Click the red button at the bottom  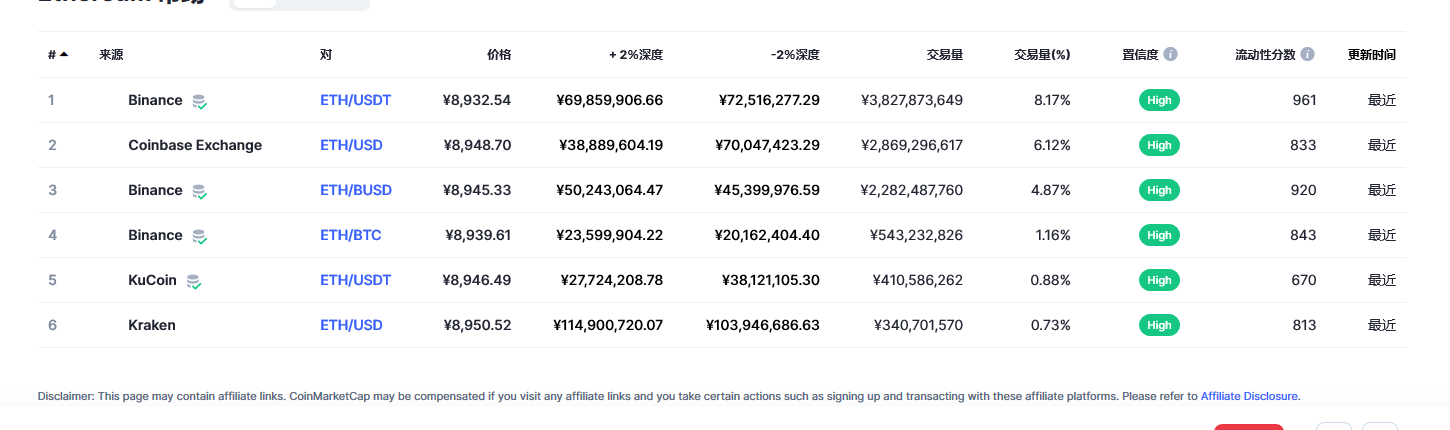pos(1249,427)
